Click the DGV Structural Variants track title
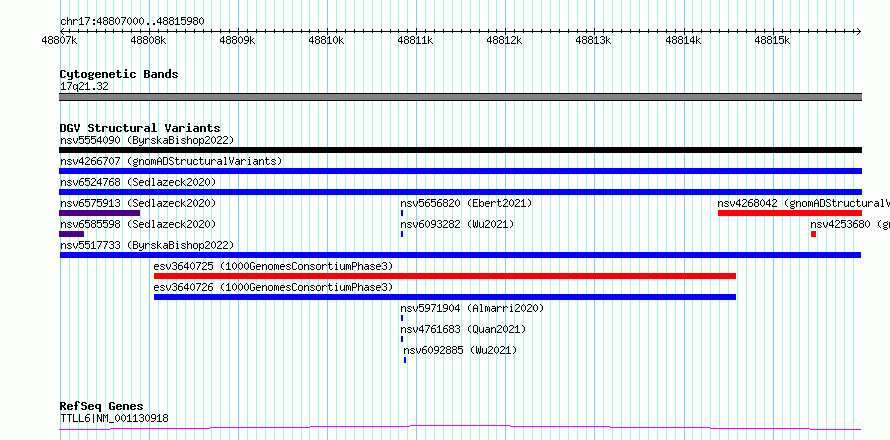This screenshot has width=890, height=440. click(x=140, y=128)
